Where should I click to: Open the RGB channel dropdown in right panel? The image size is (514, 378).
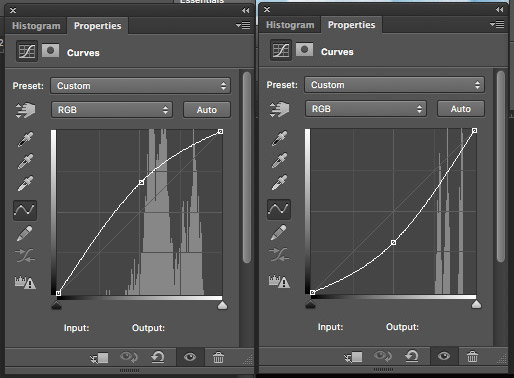coord(366,109)
